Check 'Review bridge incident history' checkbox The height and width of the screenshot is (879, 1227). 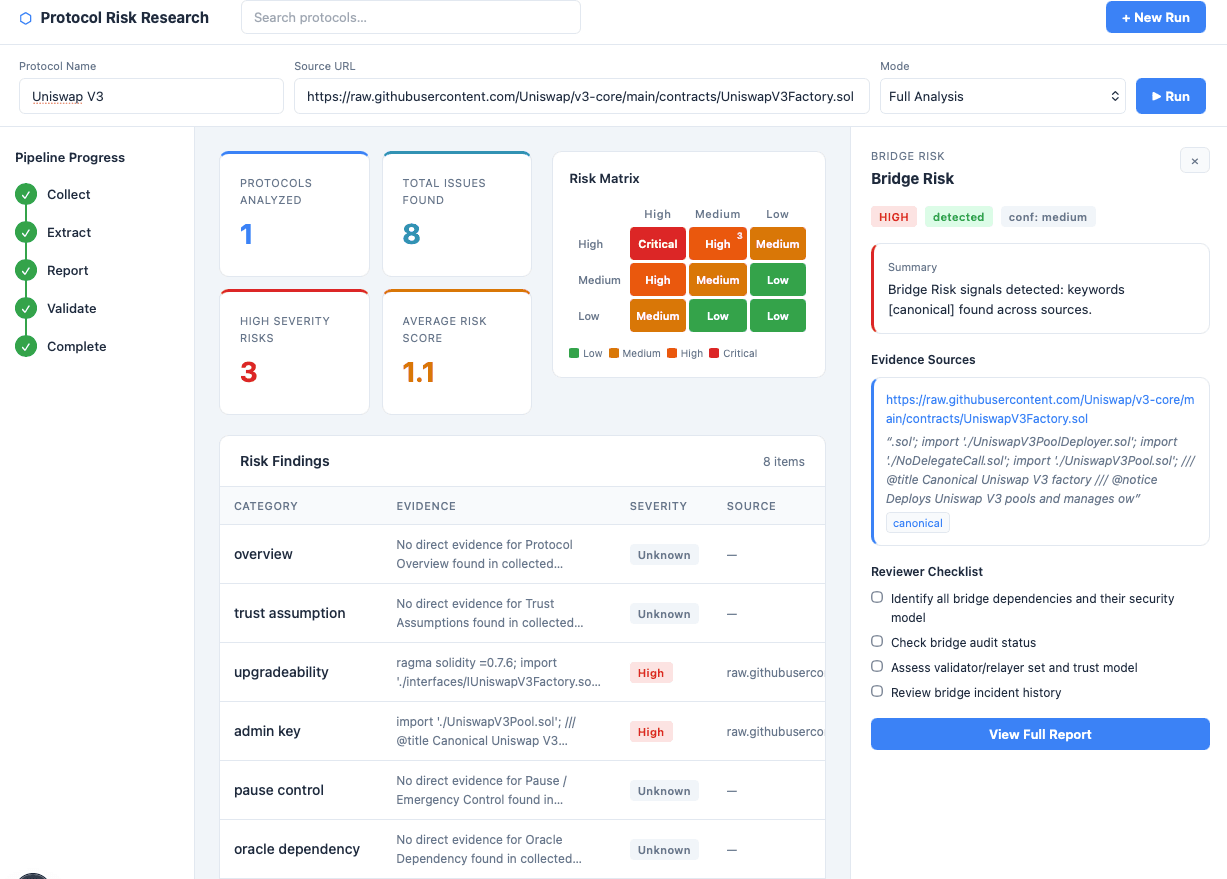coord(877,691)
